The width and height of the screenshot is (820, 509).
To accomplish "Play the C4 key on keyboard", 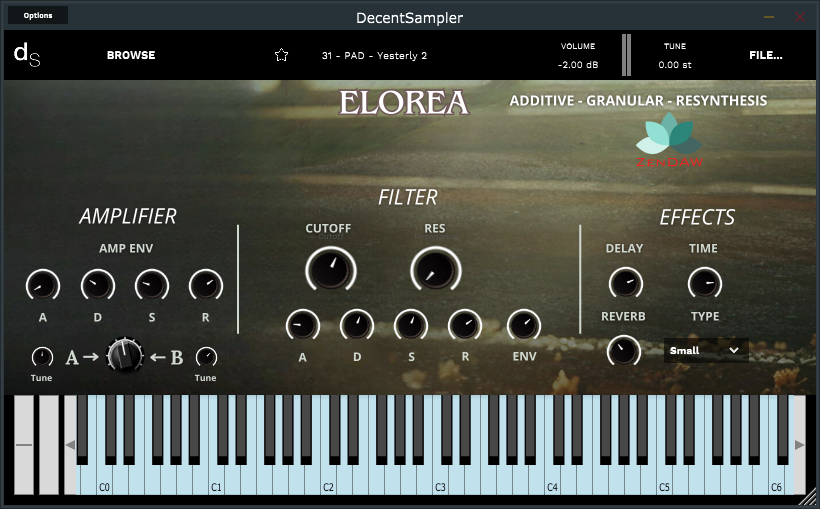I will (x=552, y=480).
